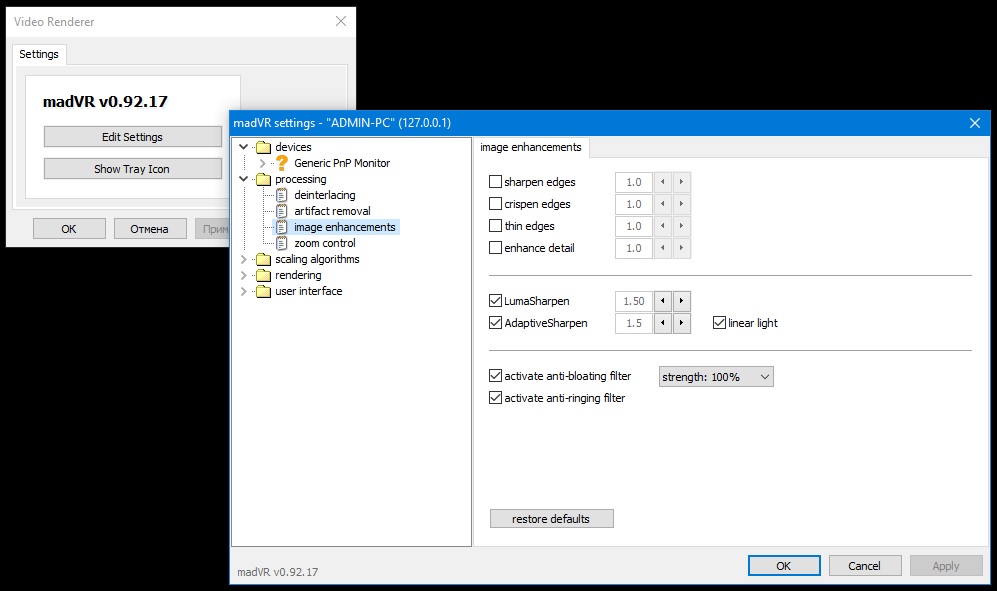Click the rendering folder icon
This screenshot has height=591, width=997.
[x=263, y=275]
